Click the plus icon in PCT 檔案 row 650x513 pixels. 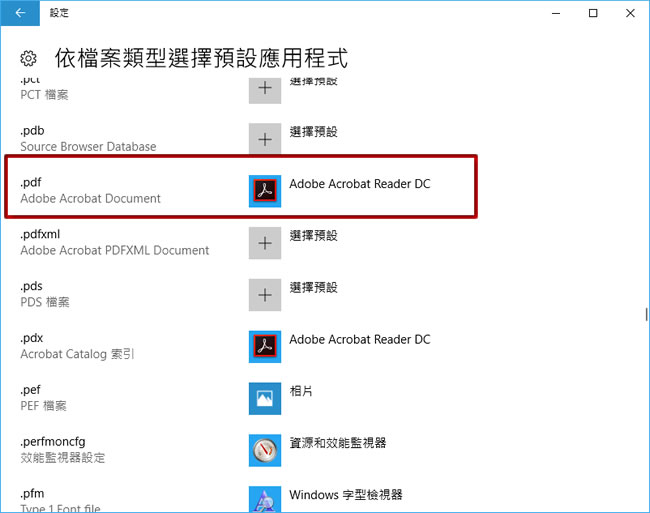265,90
